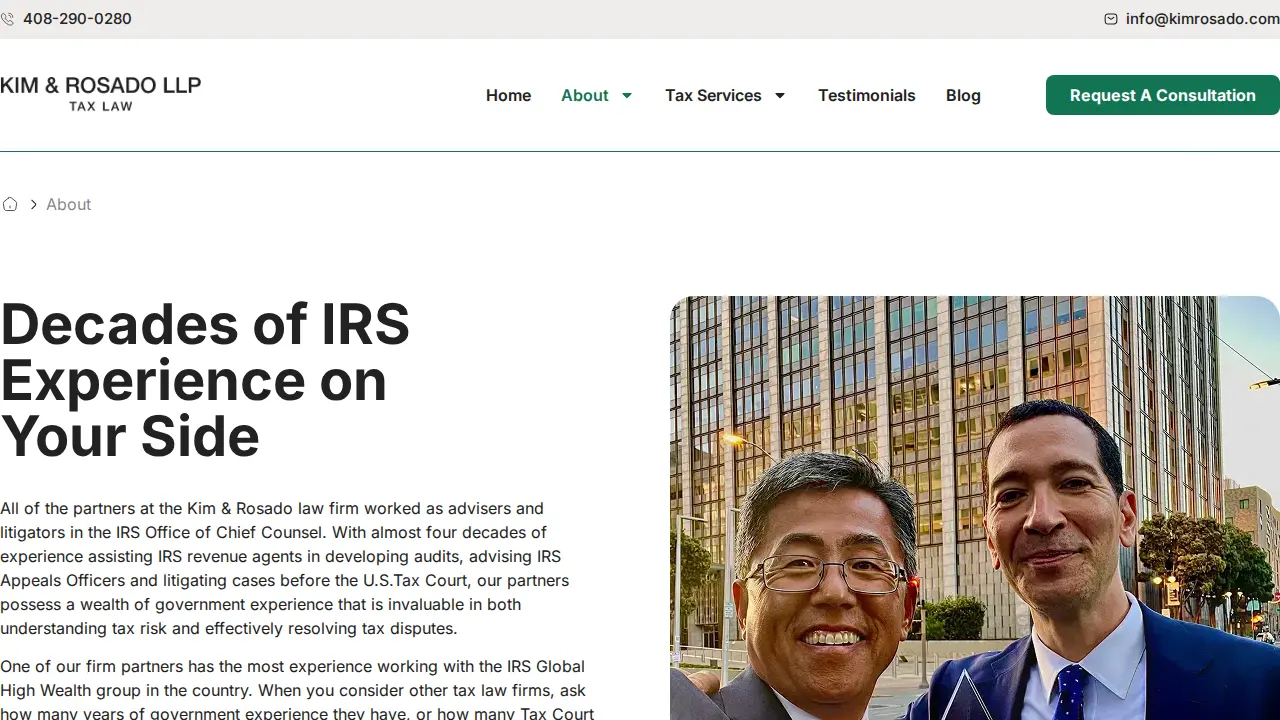Email info@kimrosado.com link
Screen dimensions: 1280x720
1202,19
